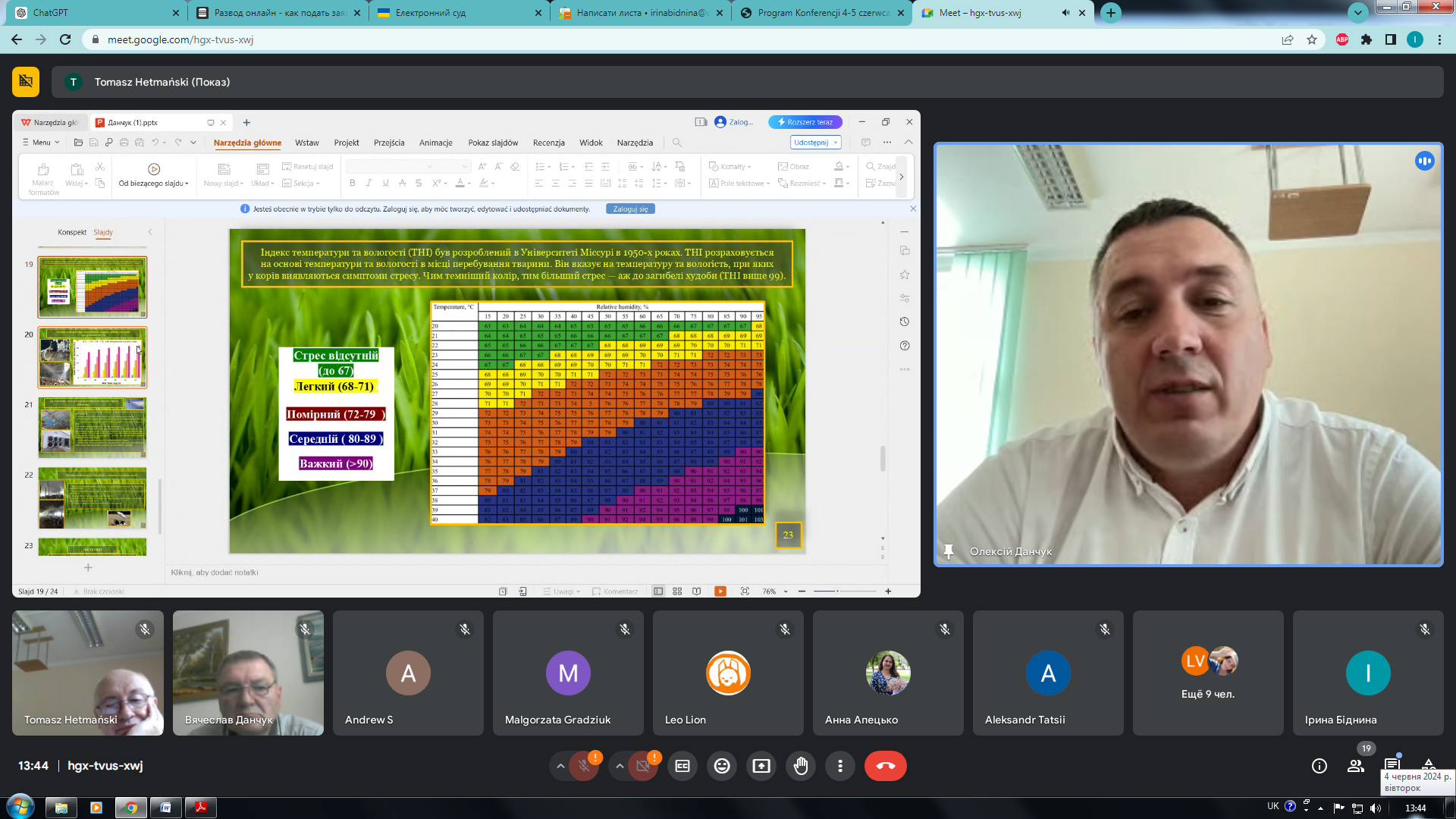Open the emoji reactions button
1456x819 pixels.
coord(722,766)
